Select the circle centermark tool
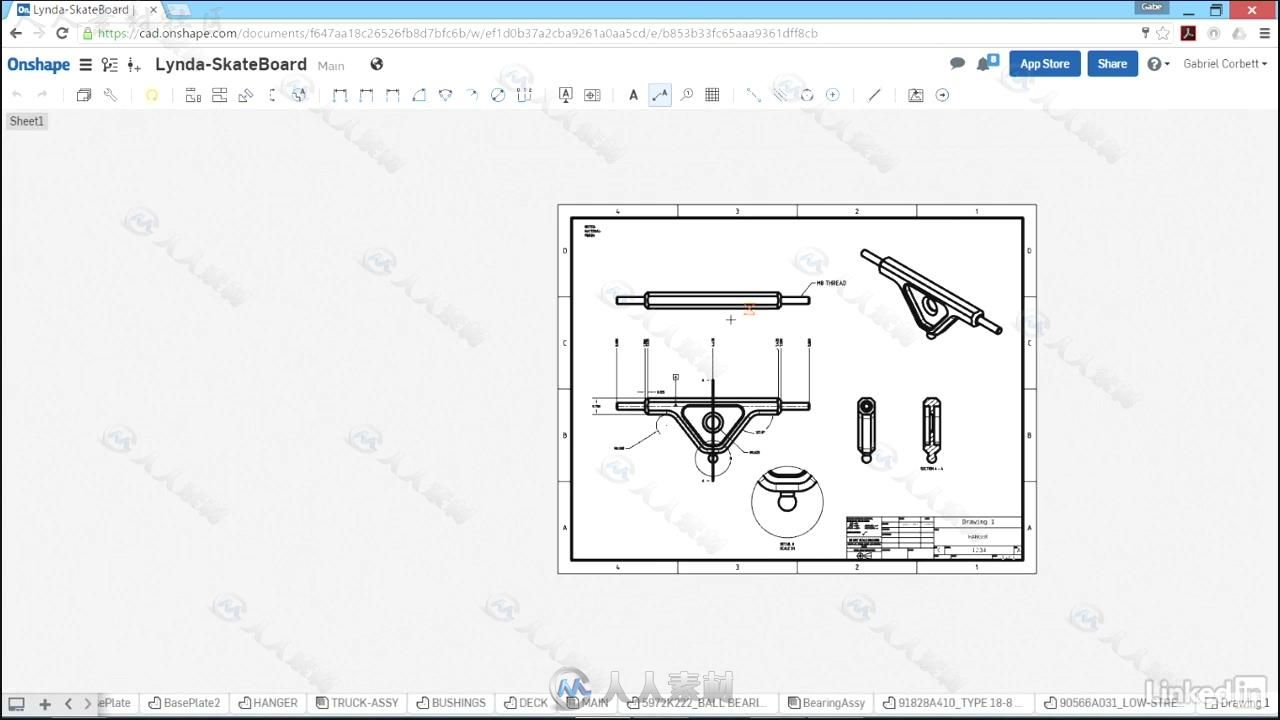 point(832,95)
